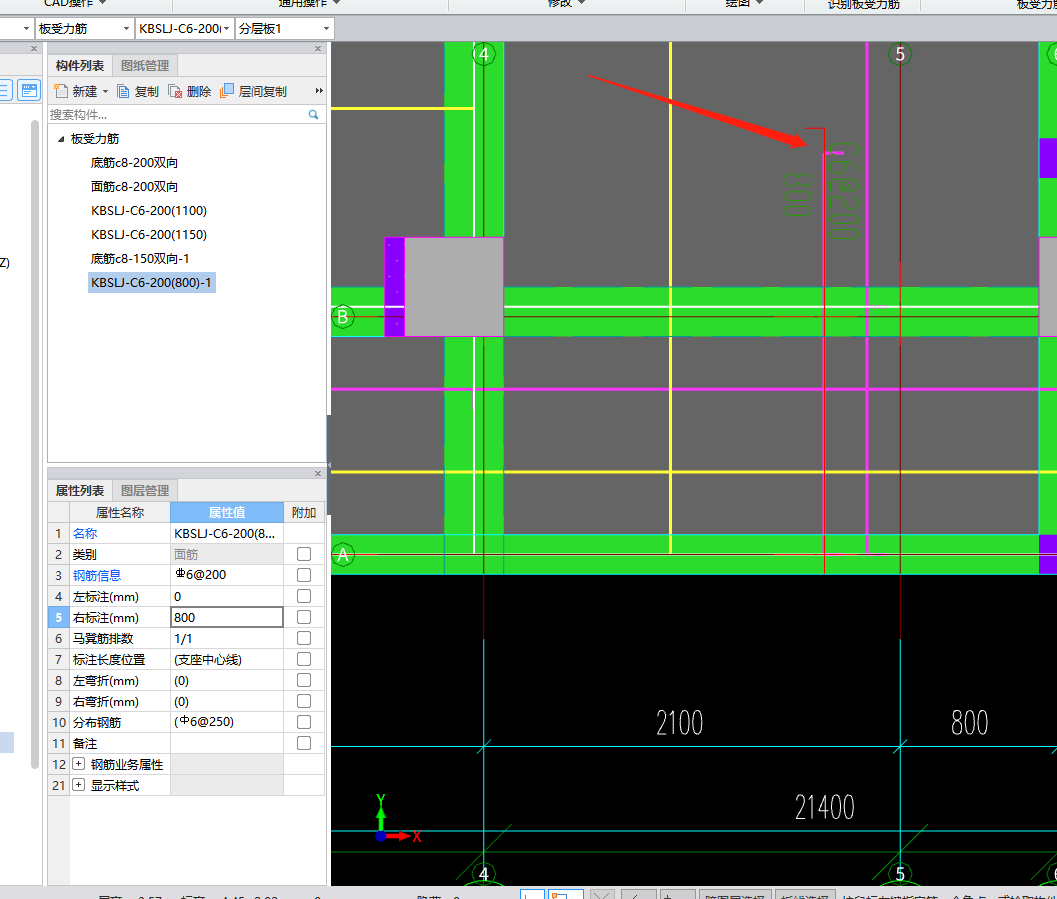Click the 名称 value cell KBSLJ-C6-200(8...
The image size is (1057, 899).
[226, 533]
